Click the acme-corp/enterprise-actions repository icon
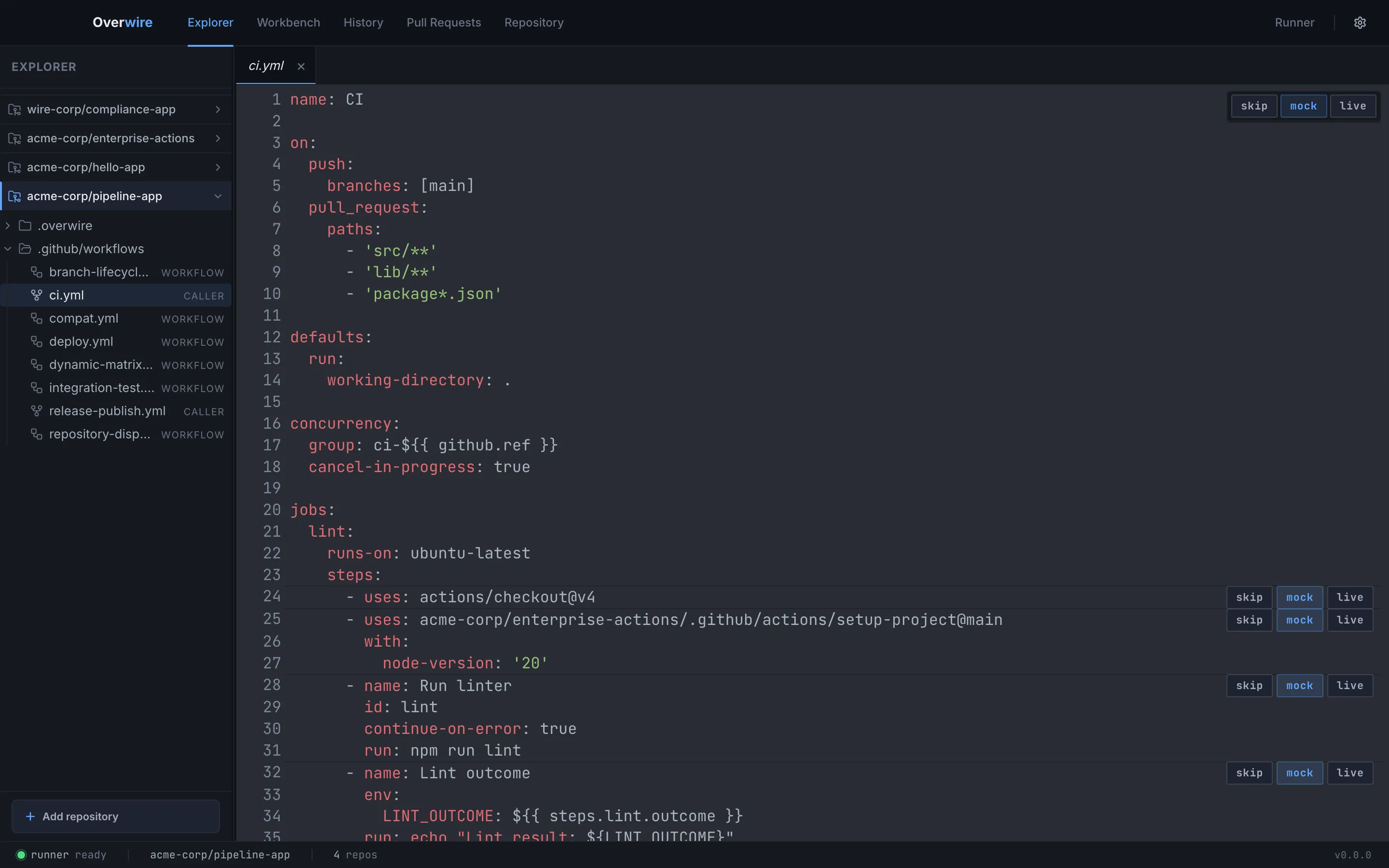The width and height of the screenshot is (1389, 868). pyautogui.click(x=14, y=138)
